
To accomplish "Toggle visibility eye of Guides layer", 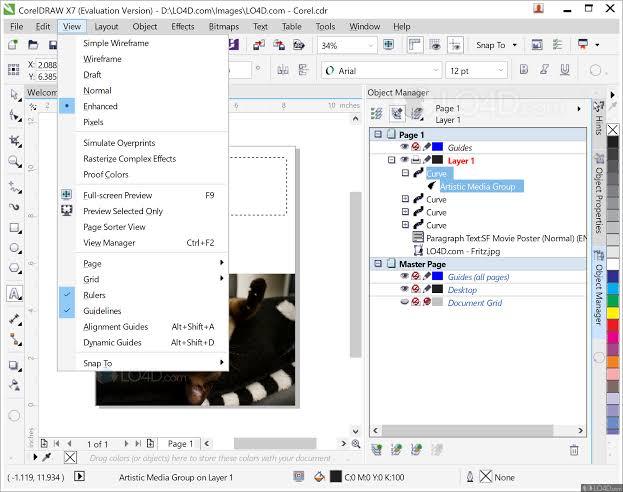I will click(x=404, y=147).
